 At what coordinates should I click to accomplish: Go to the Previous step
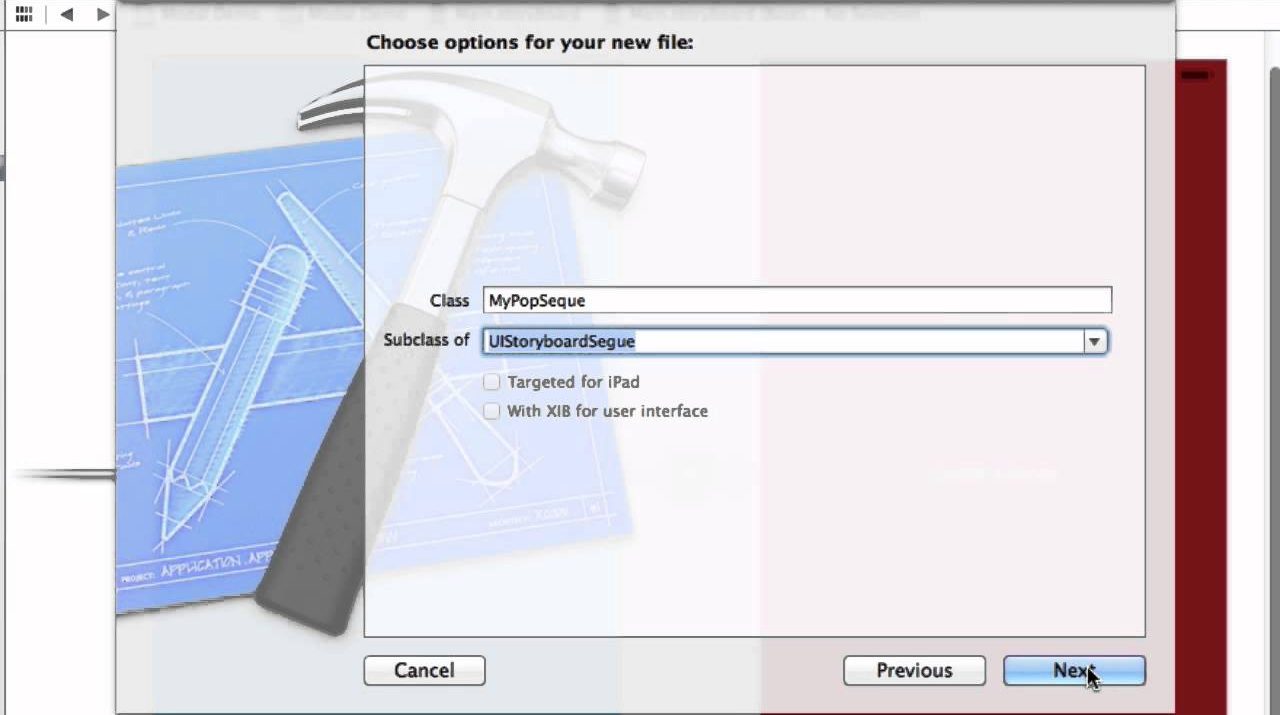tap(914, 671)
